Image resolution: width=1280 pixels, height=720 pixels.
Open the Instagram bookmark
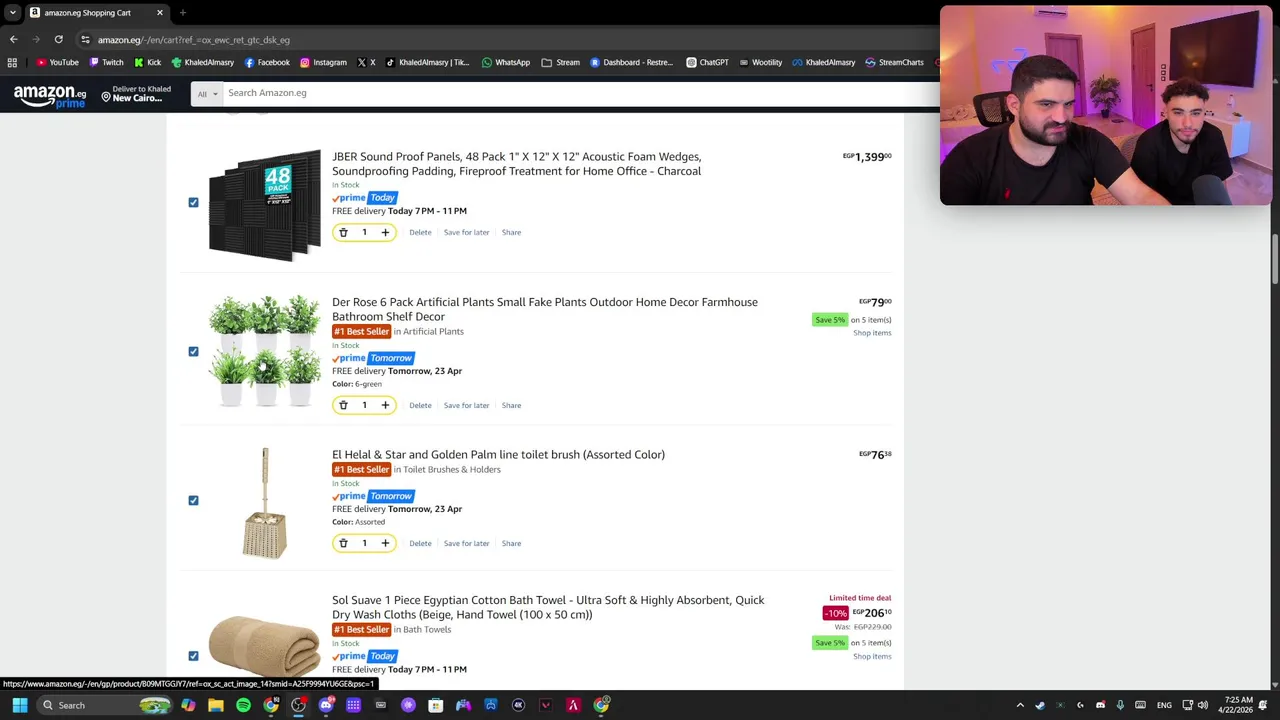[323, 62]
